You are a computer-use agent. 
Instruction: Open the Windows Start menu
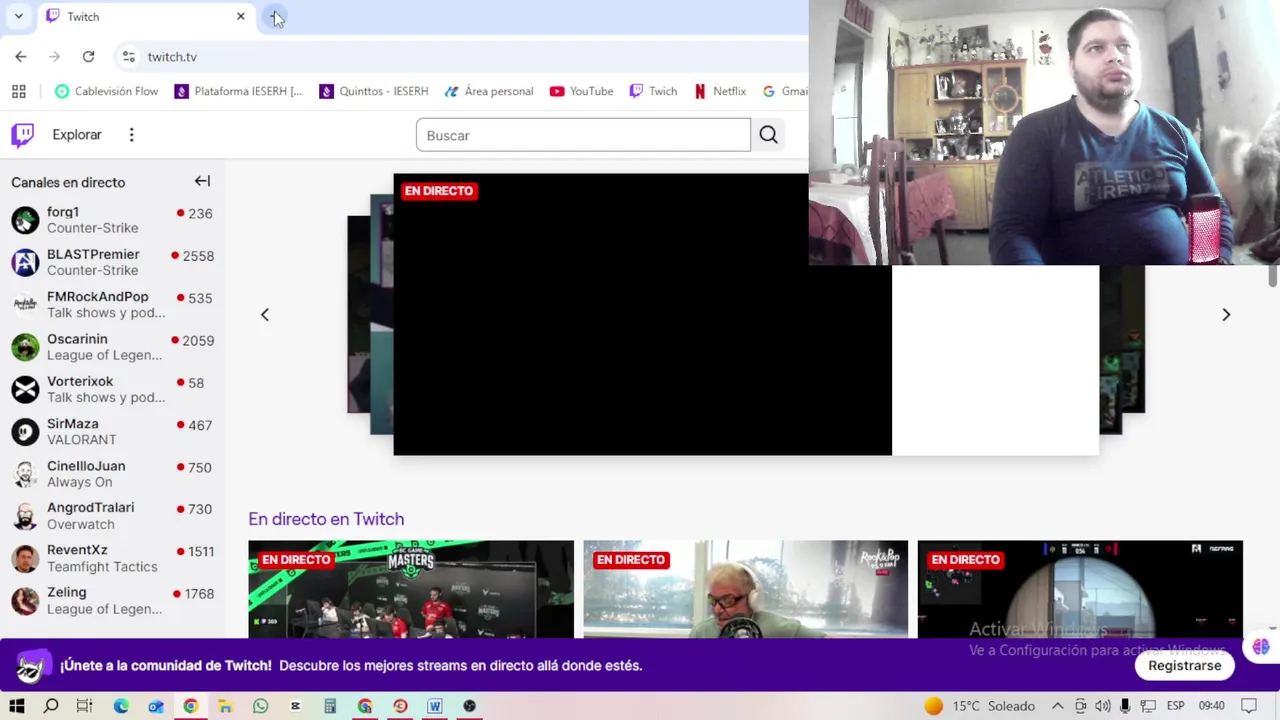coord(17,706)
